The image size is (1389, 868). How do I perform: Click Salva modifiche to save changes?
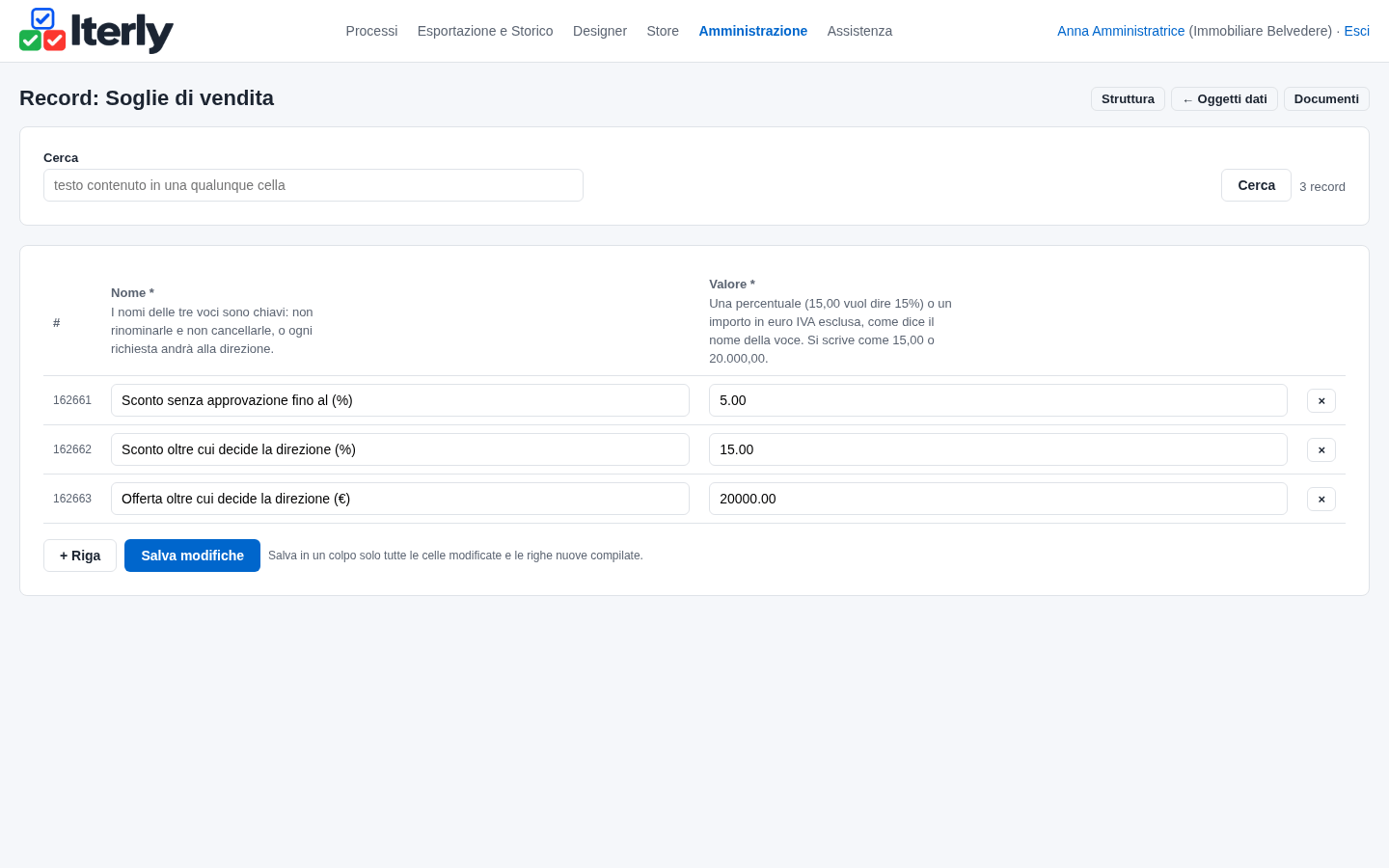pyautogui.click(x=192, y=556)
